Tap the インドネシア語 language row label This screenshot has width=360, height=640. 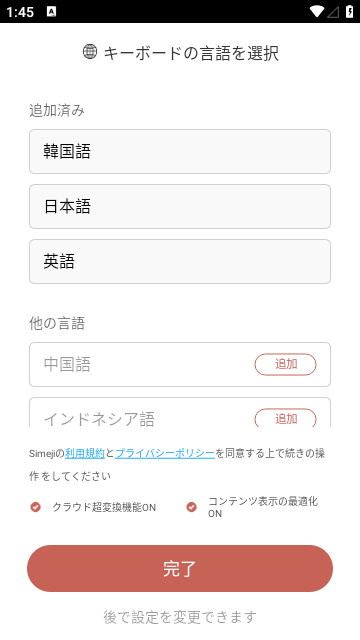(99, 419)
